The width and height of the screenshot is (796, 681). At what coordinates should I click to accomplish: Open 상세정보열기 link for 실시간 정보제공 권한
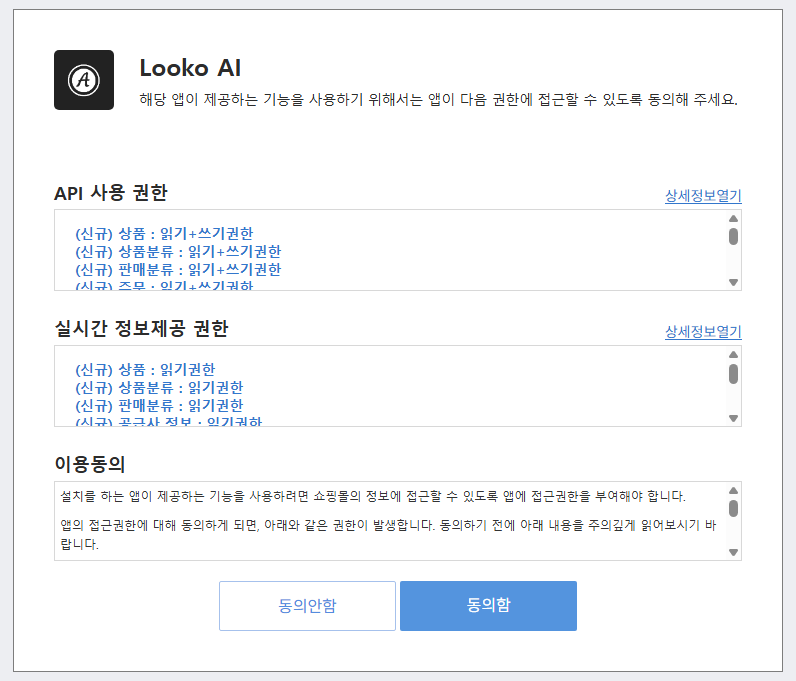tap(703, 332)
